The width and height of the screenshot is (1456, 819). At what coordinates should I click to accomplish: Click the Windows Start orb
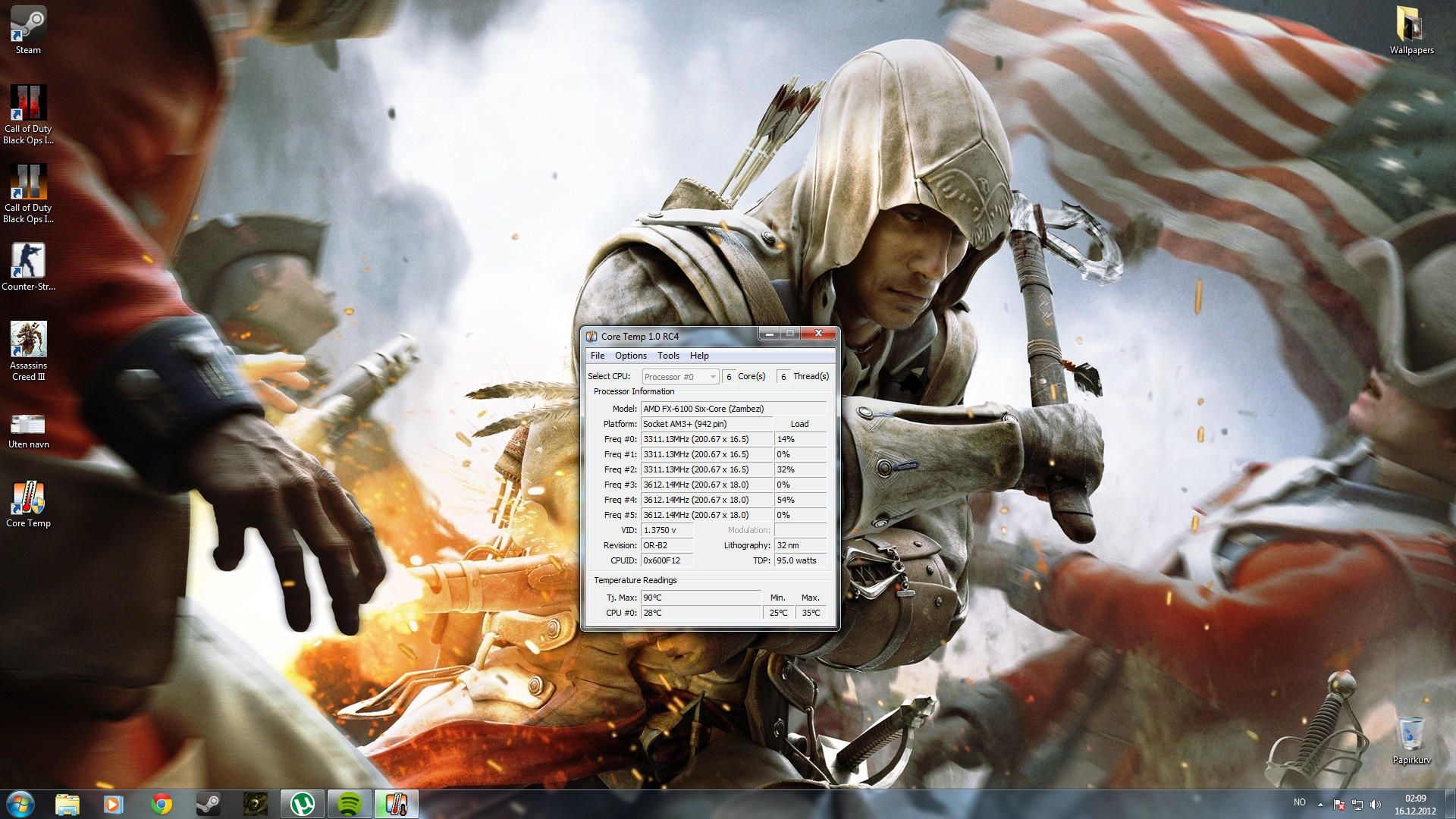pyautogui.click(x=20, y=804)
